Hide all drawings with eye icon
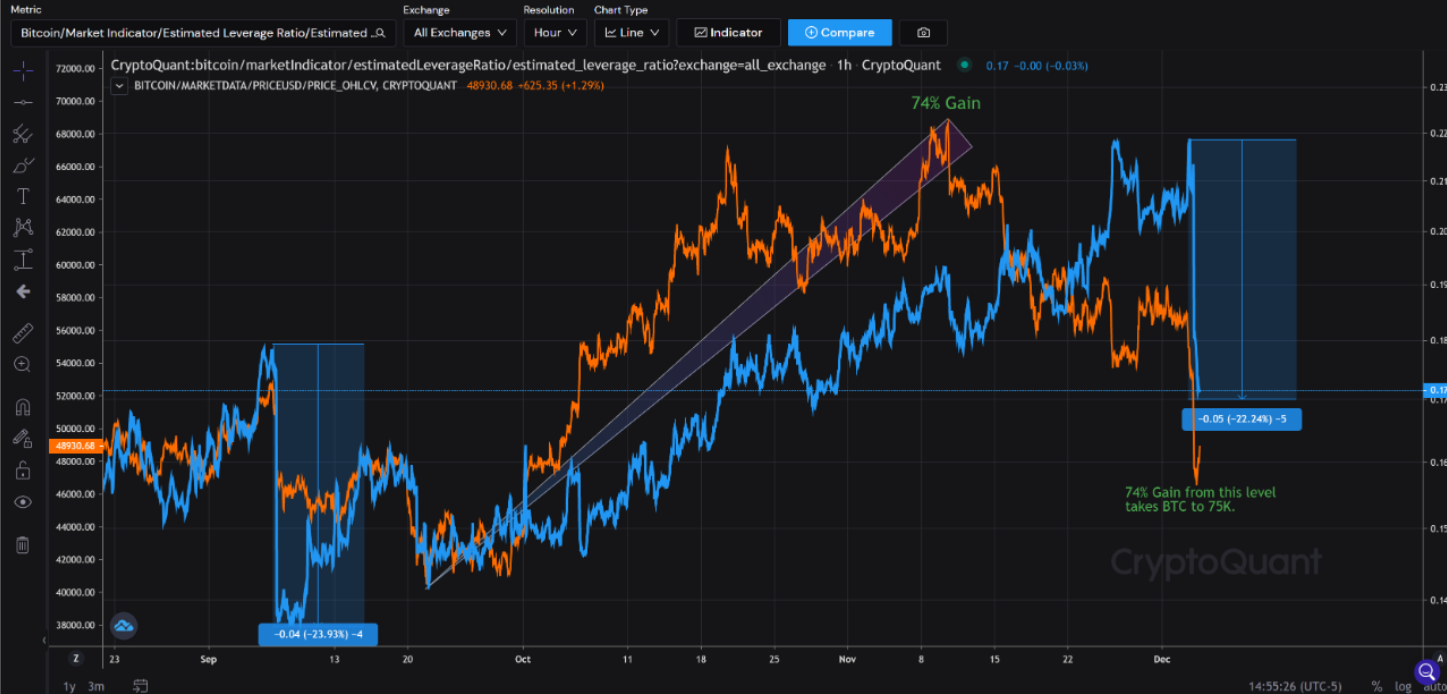Screen dimensions: 1447x694 click(x=22, y=502)
